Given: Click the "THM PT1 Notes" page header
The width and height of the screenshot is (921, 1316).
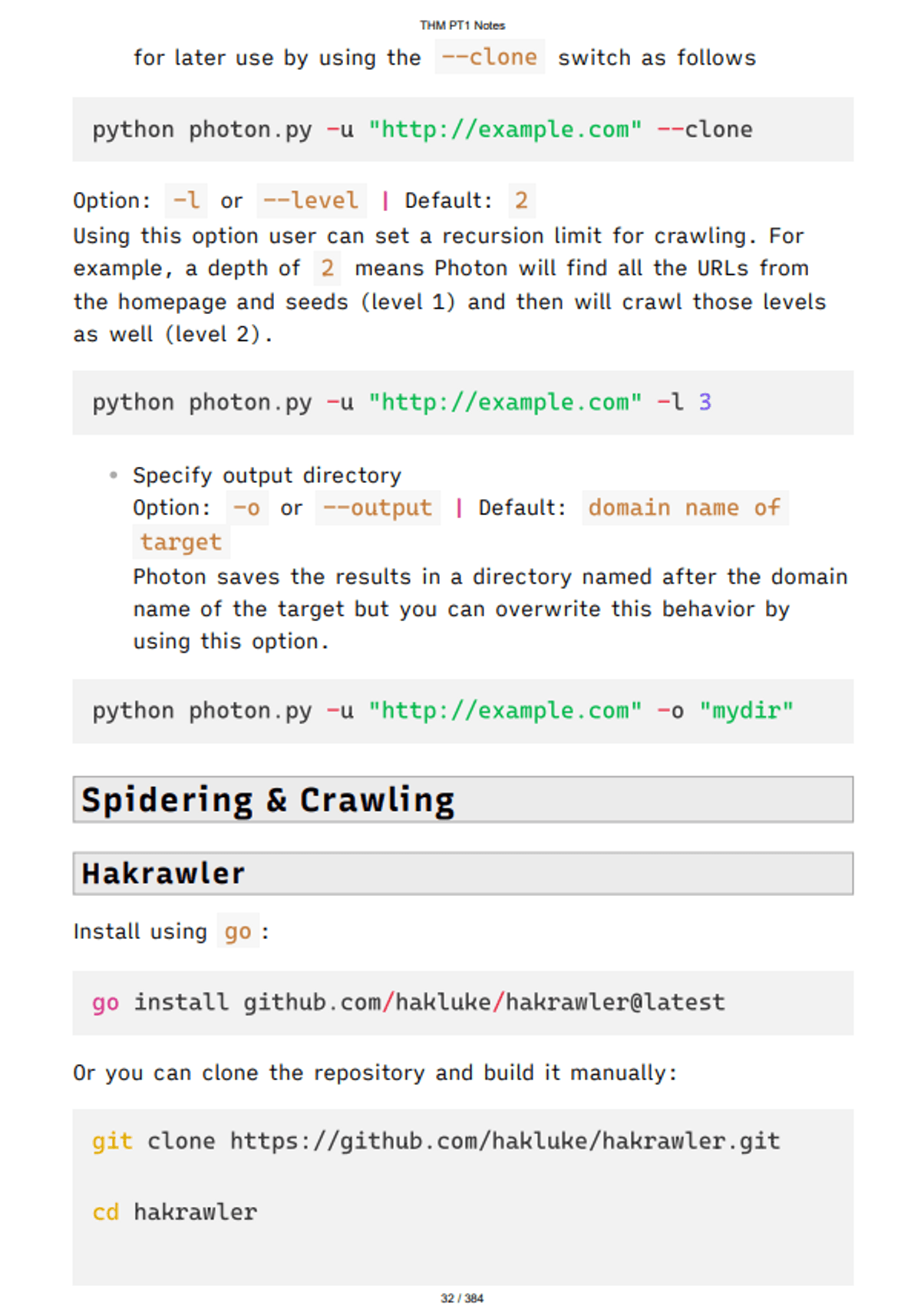Looking at the screenshot, I should point(462,25).
